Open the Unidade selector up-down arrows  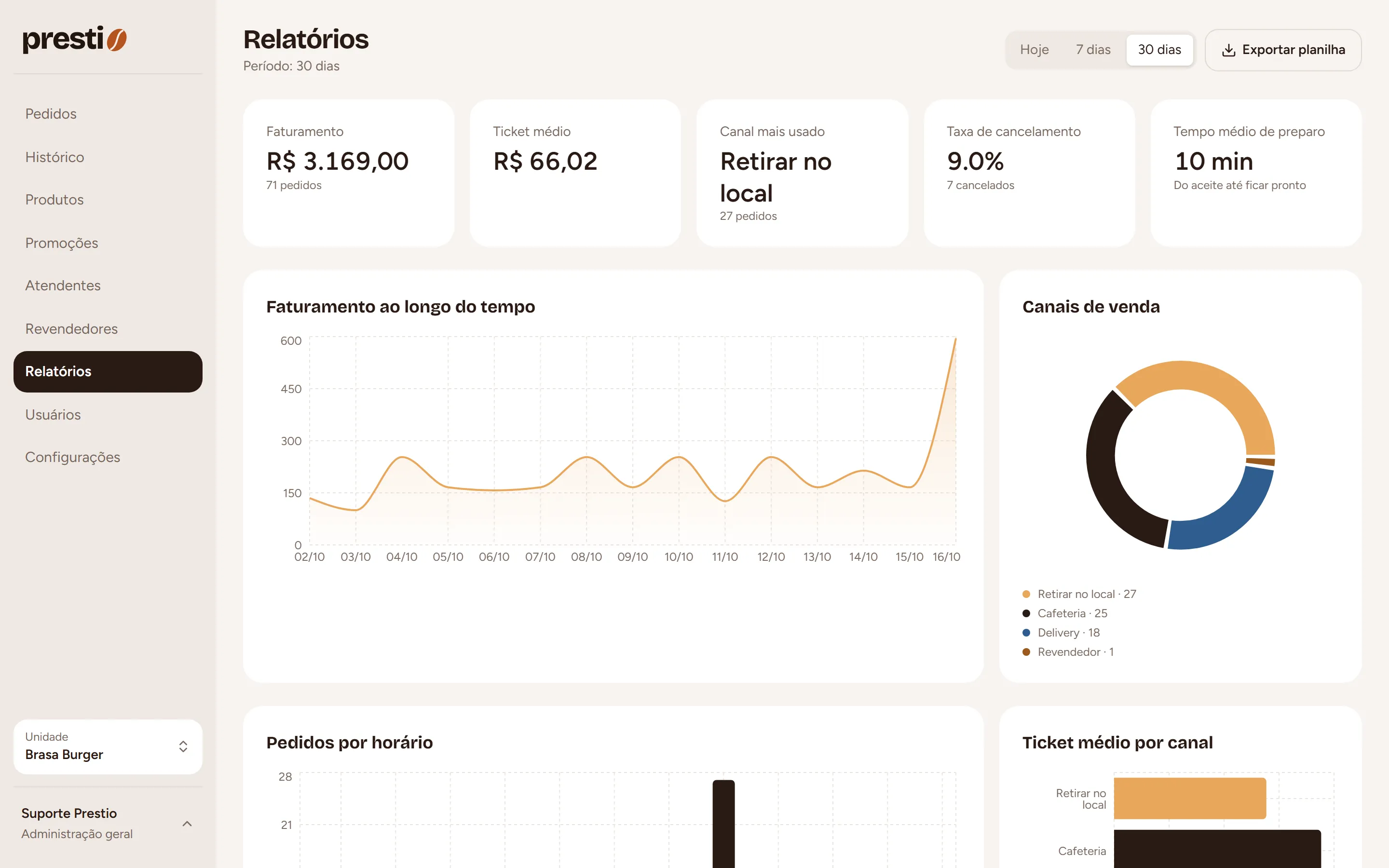point(183,746)
